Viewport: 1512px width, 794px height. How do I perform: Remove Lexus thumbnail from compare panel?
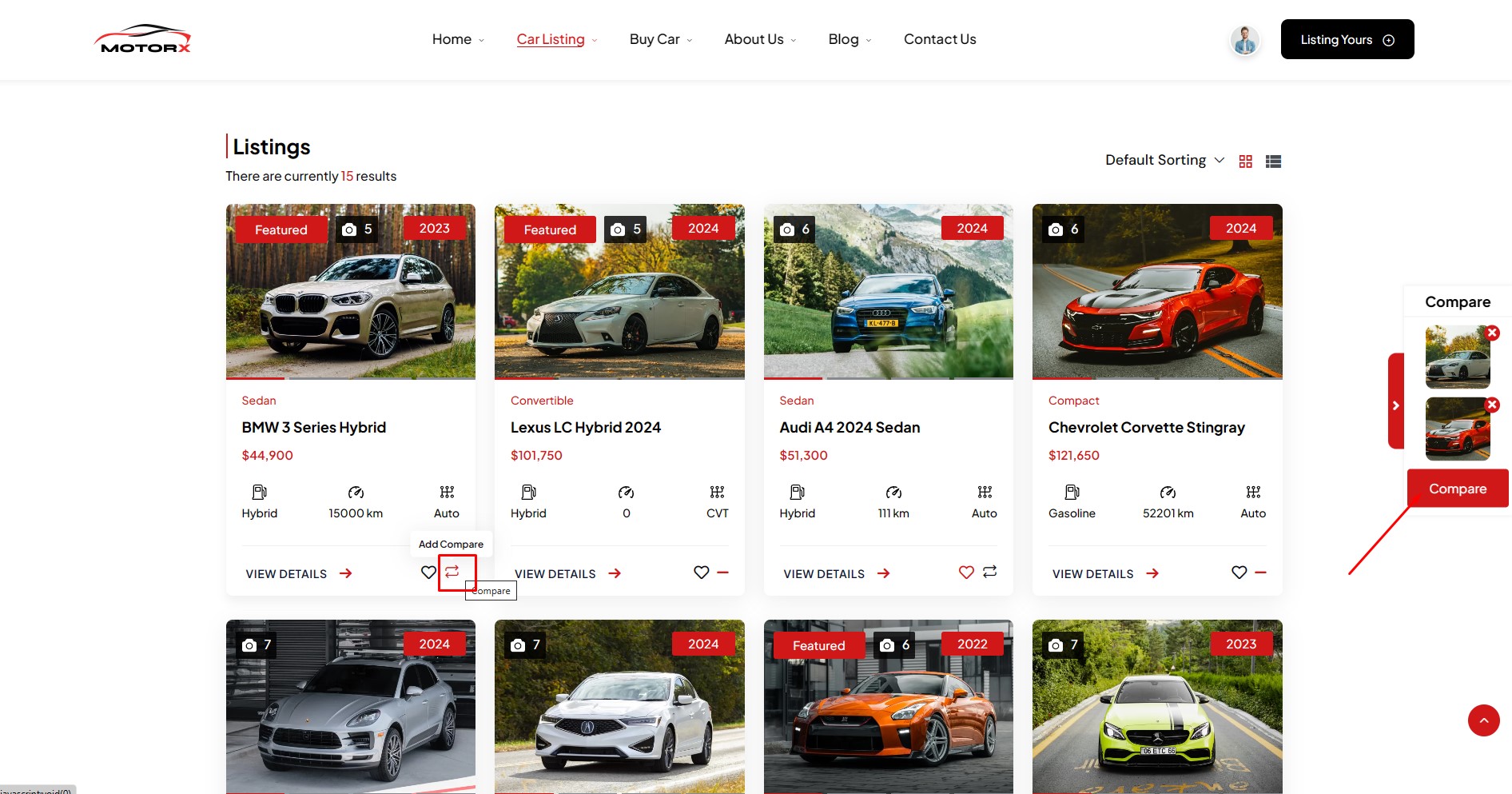tap(1492, 333)
